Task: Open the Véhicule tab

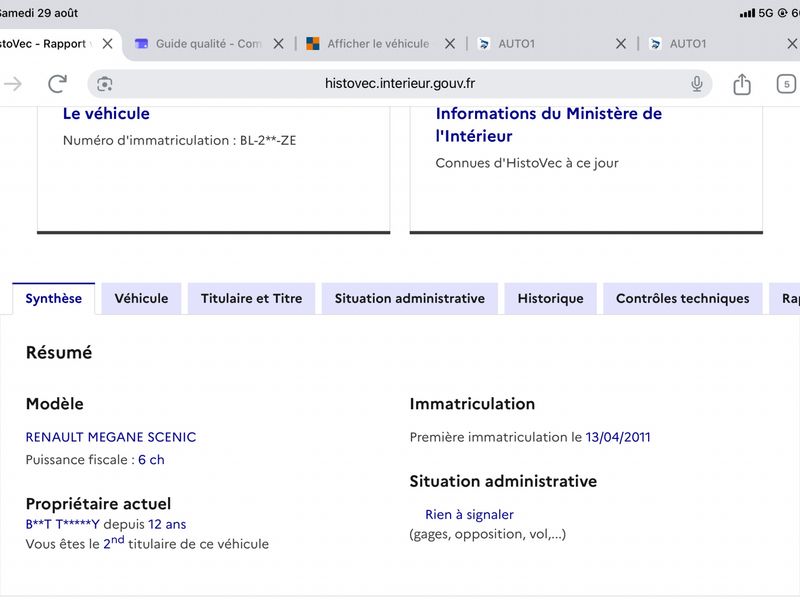Action: [x=141, y=298]
